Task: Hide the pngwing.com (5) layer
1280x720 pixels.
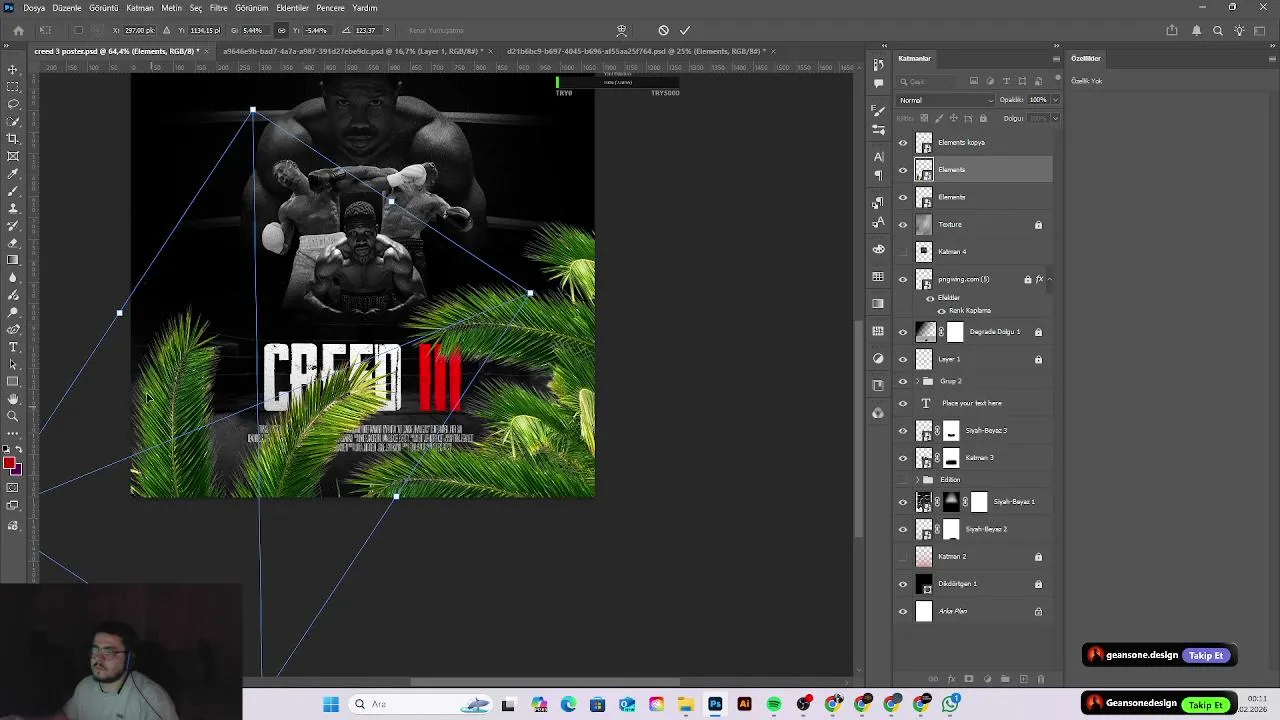Action: pos(903,279)
